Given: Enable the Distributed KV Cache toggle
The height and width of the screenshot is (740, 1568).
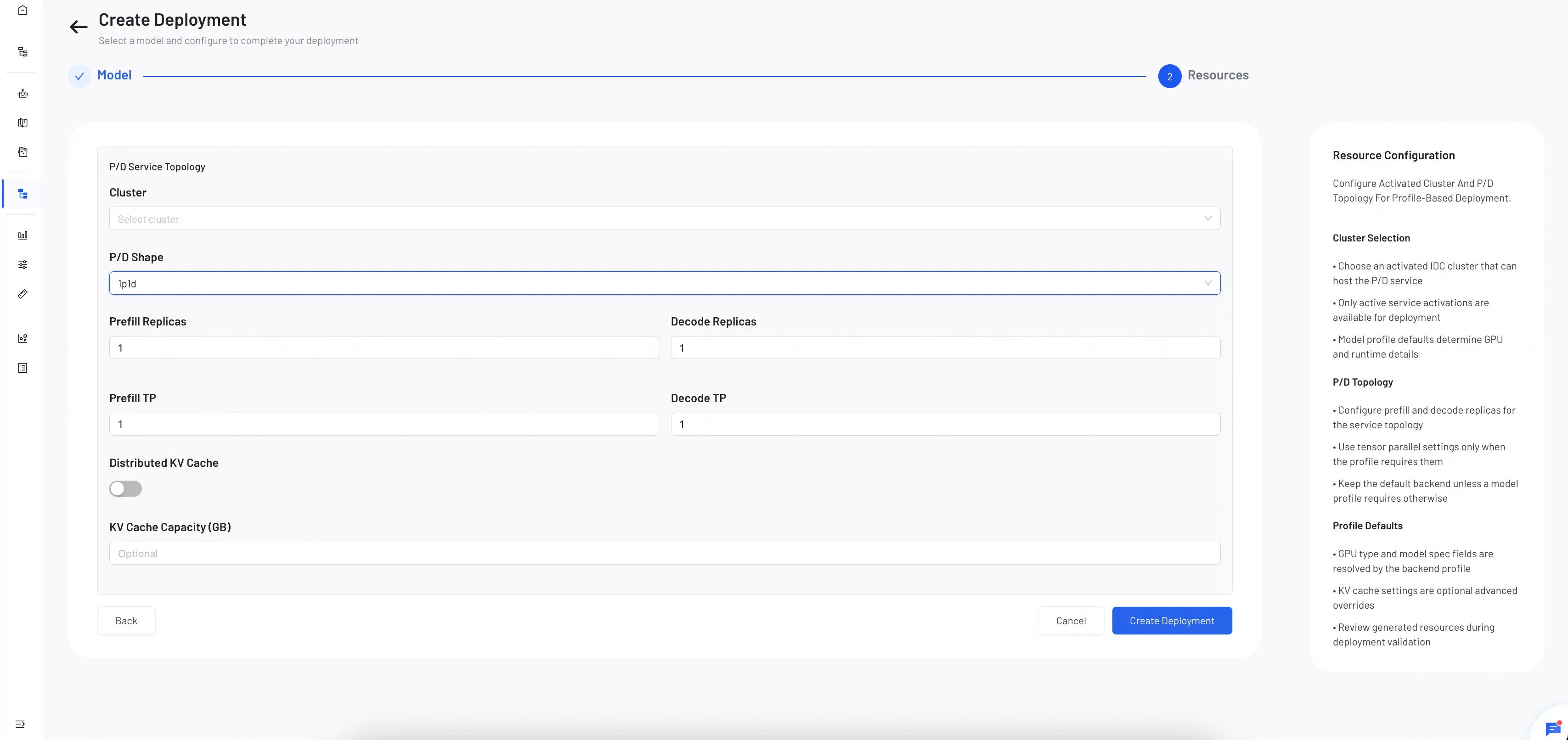Looking at the screenshot, I should click(125, 489).
